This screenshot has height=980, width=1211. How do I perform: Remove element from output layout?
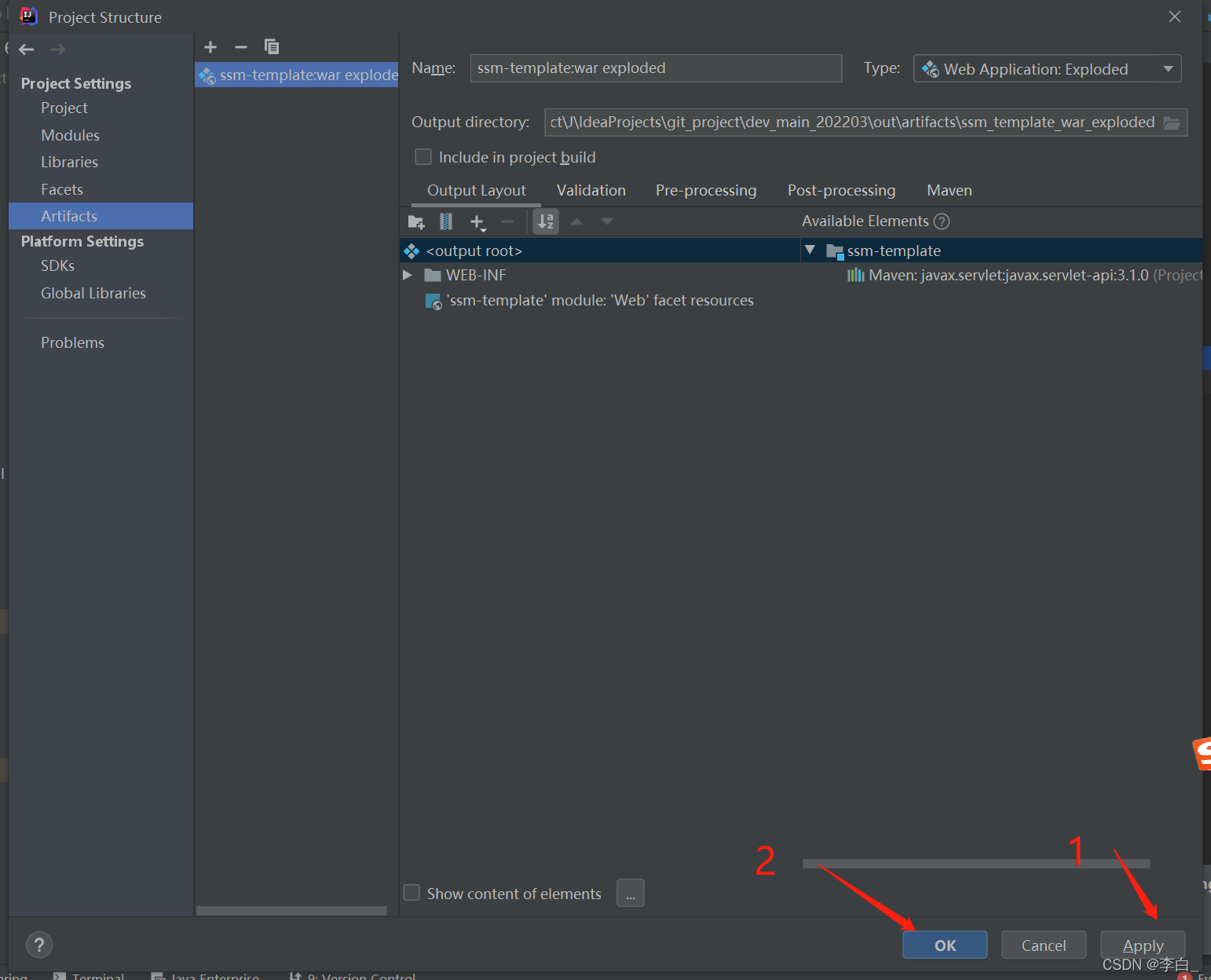[507, 221]
